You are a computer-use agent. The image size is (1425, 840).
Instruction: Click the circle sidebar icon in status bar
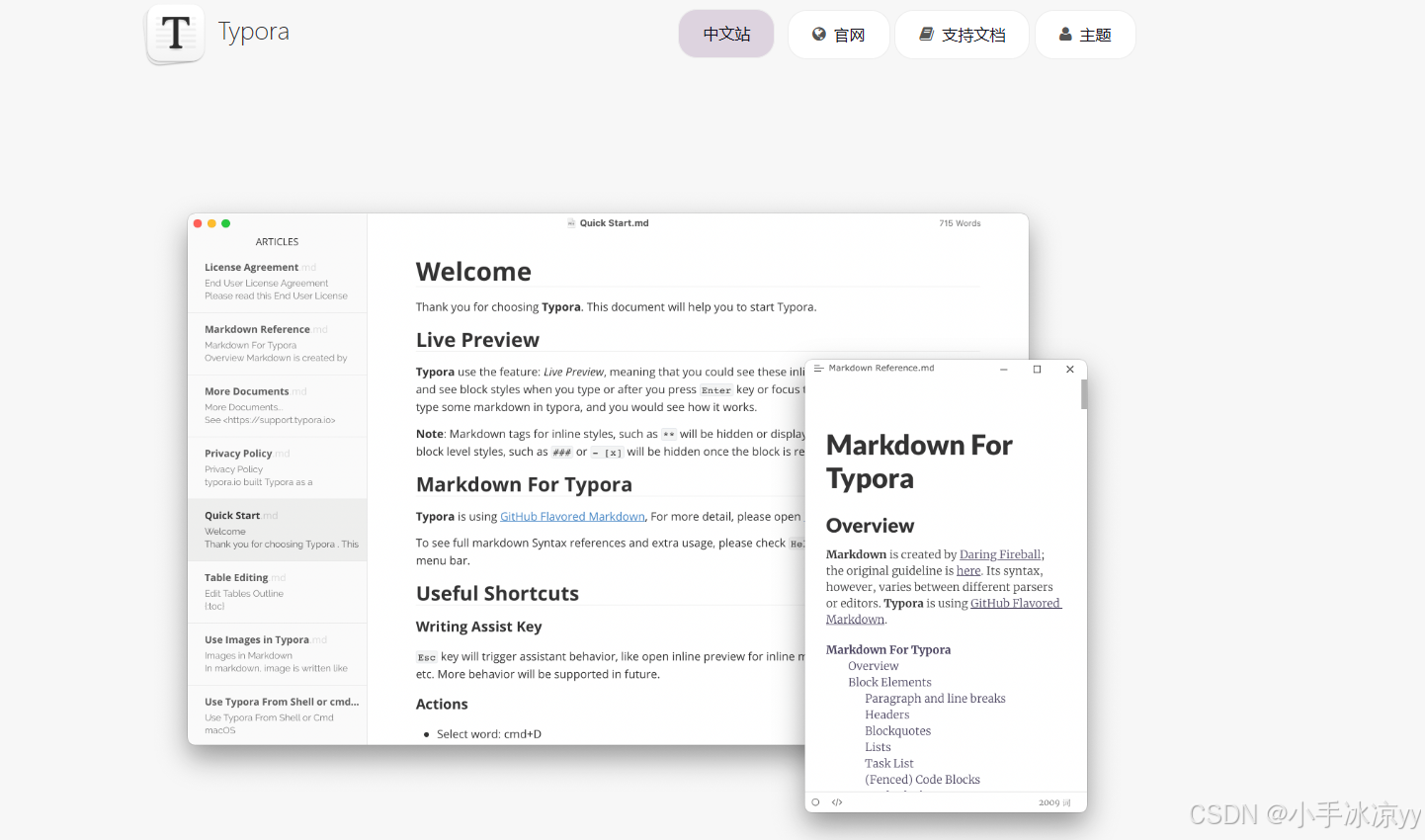pyautogui.click(x=815, y=802)
